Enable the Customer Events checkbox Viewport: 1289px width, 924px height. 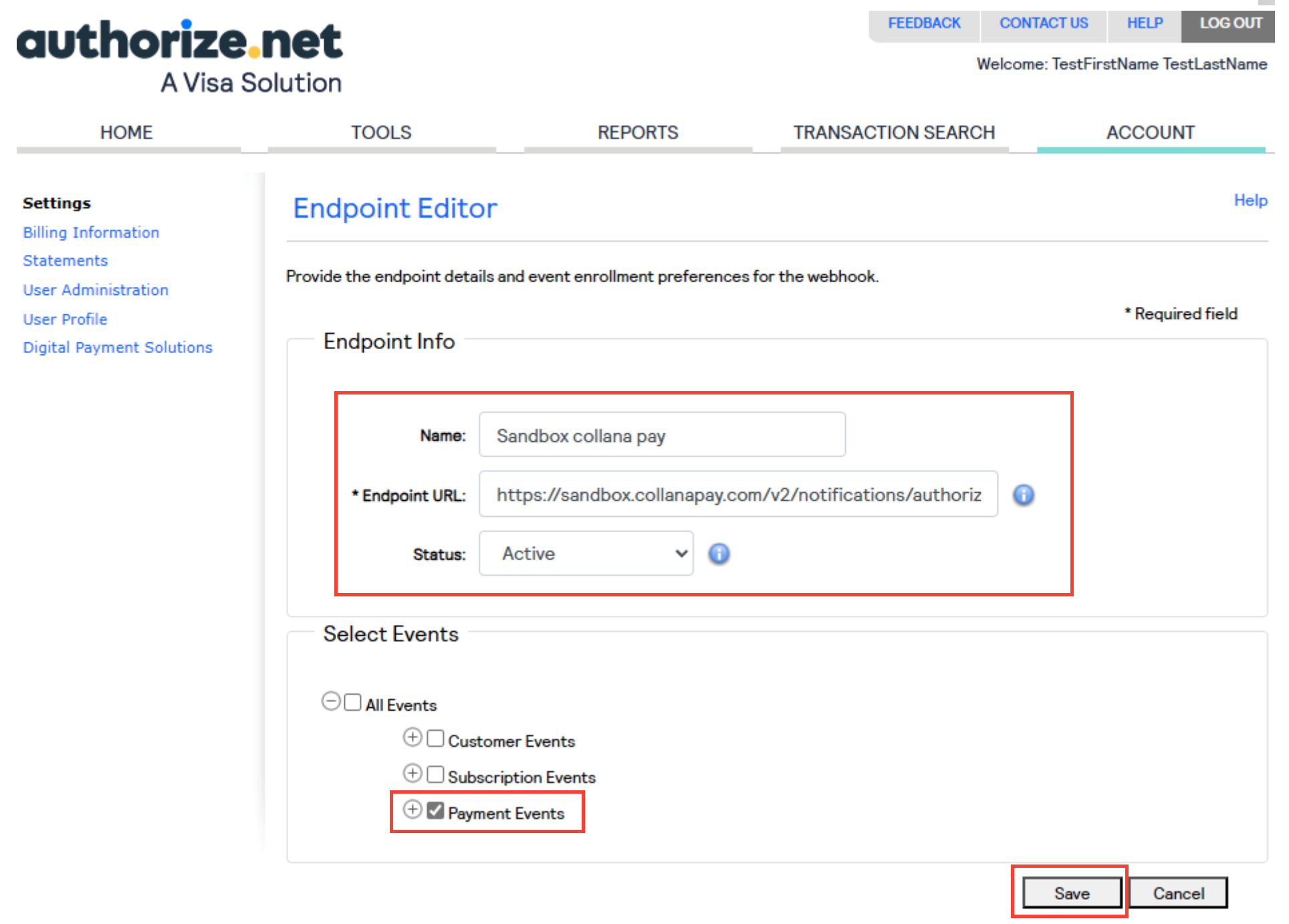tap(435, 738)
